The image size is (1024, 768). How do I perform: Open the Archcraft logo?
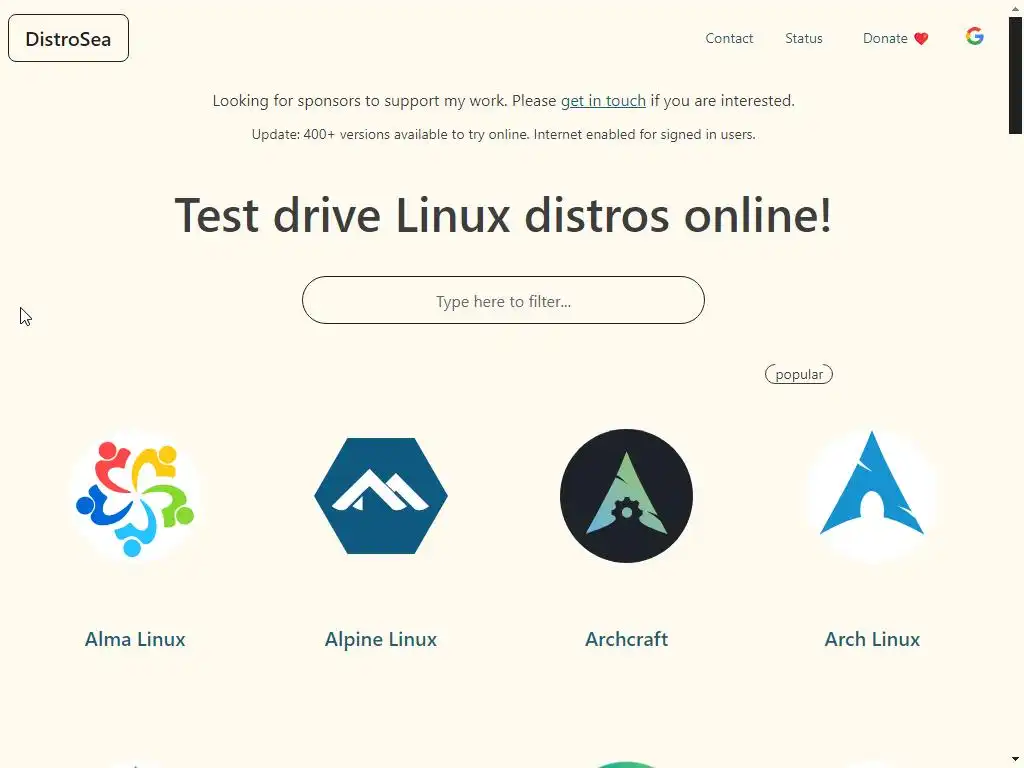pos(626,496)
